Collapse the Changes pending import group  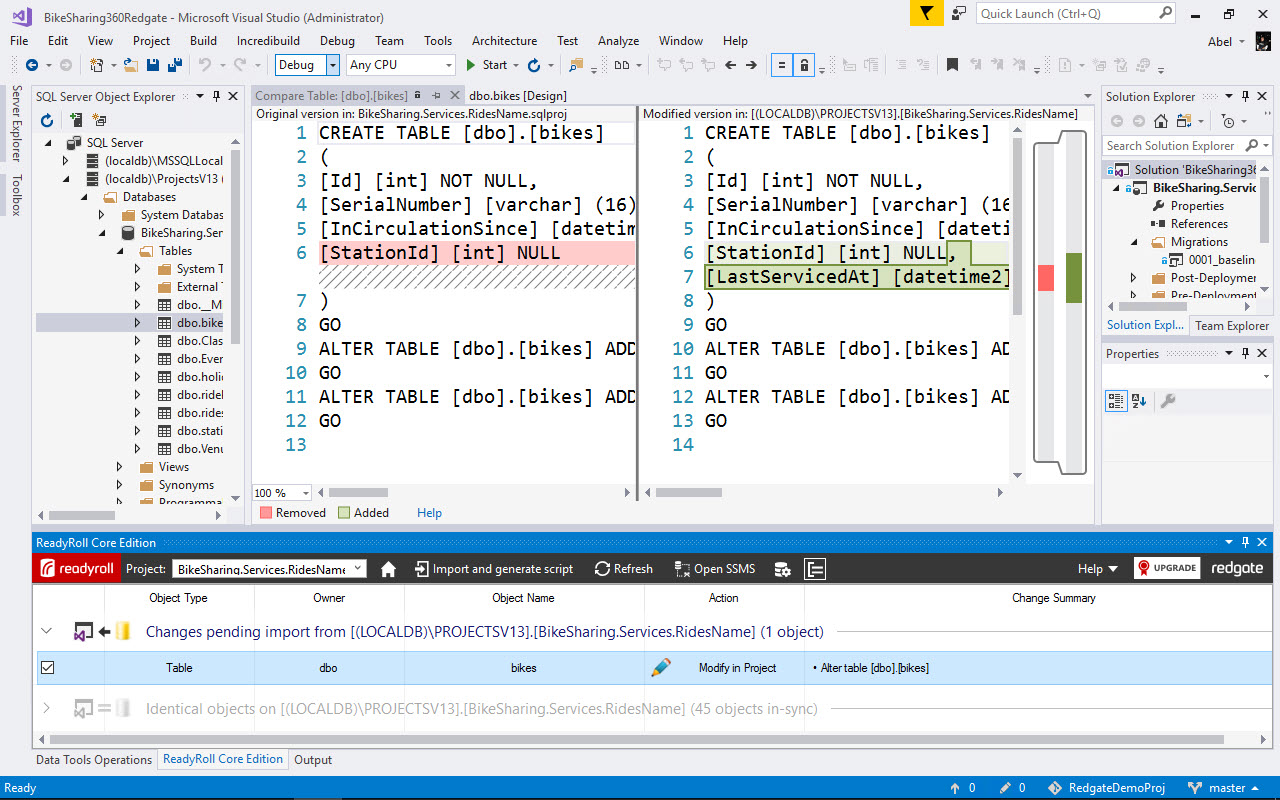(46, 632)
